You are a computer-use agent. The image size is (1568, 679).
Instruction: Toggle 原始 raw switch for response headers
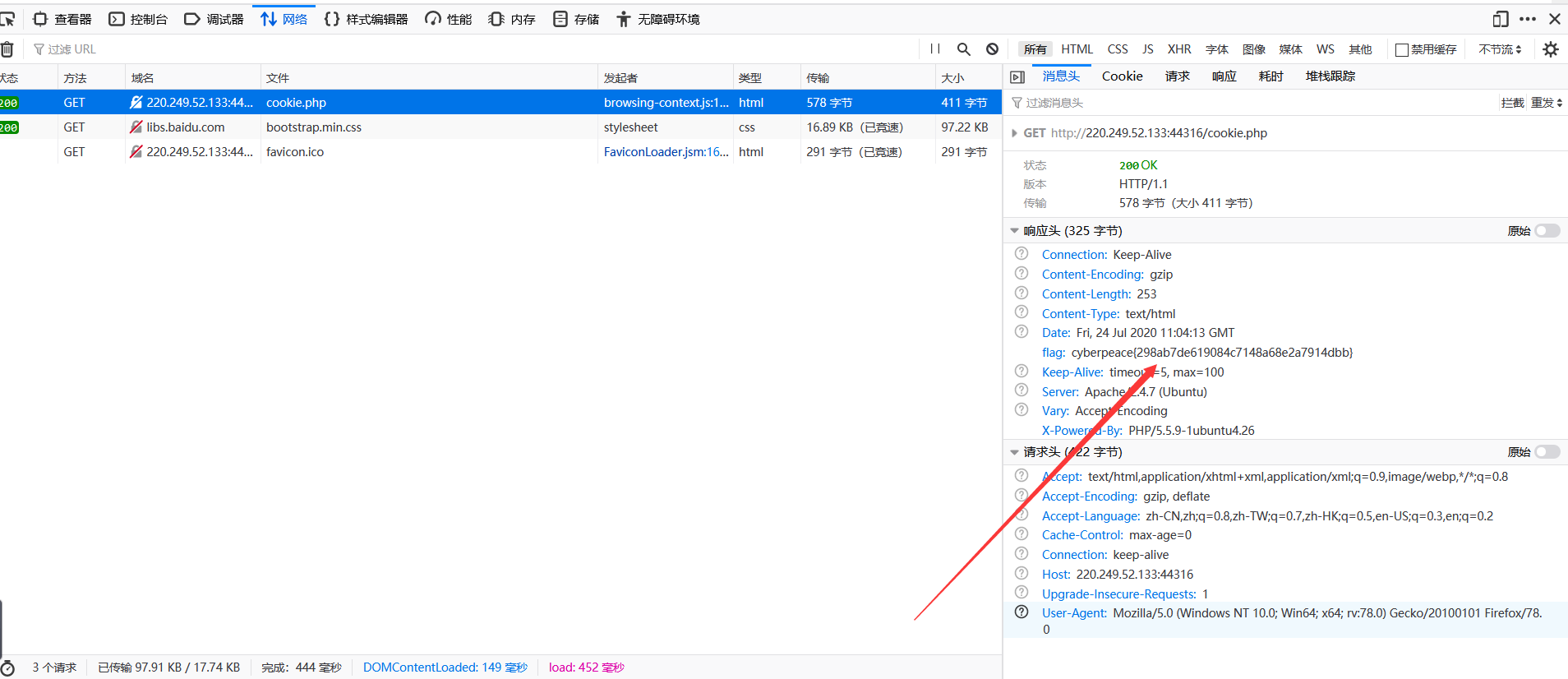1547,231
